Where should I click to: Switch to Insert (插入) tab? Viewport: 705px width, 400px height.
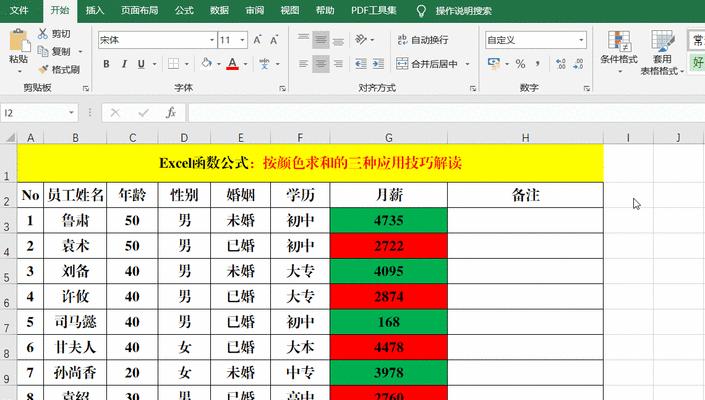pos(95,10)
